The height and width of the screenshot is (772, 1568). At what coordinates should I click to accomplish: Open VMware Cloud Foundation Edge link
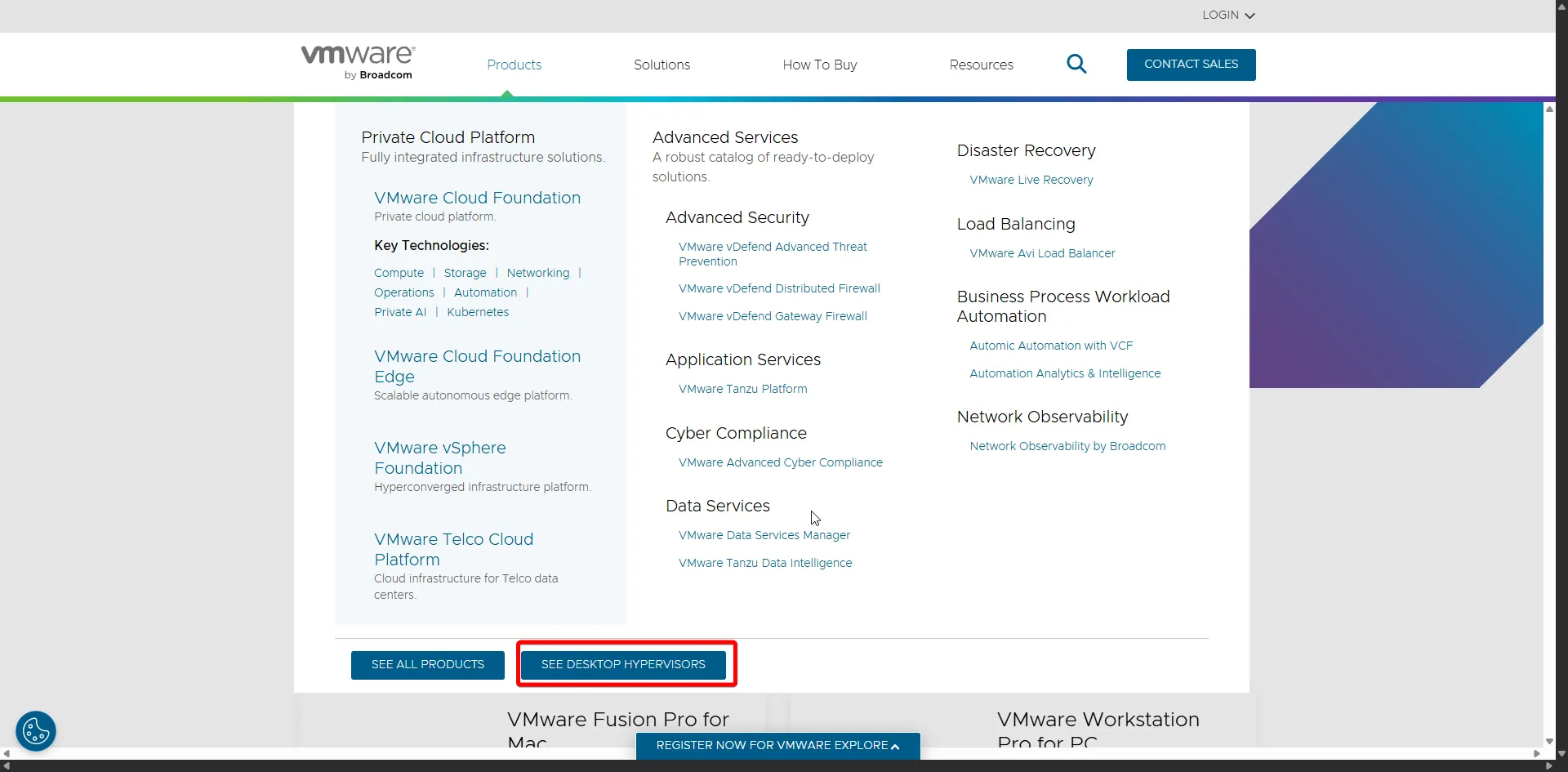point(478,366)
